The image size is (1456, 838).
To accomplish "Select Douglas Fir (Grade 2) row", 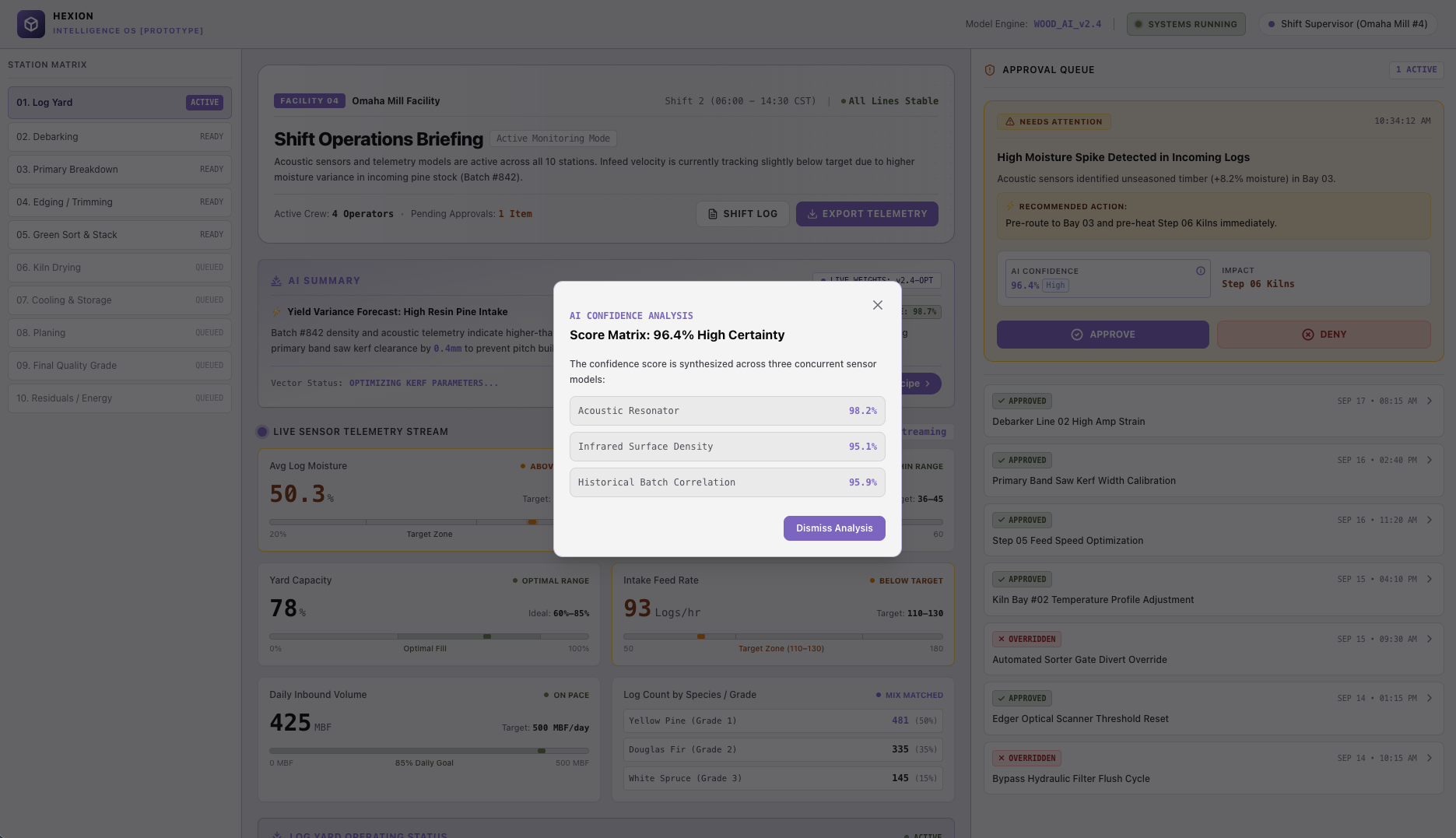I will (x=783, y=749).
